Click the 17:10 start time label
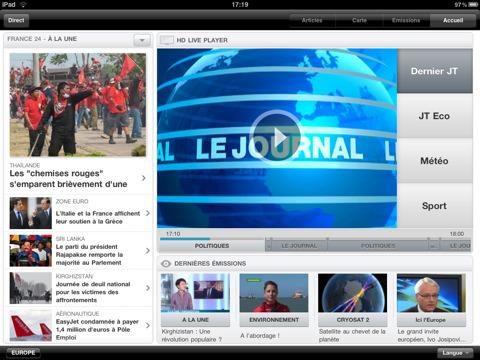480x360 pixels. (x=173, y=234)
